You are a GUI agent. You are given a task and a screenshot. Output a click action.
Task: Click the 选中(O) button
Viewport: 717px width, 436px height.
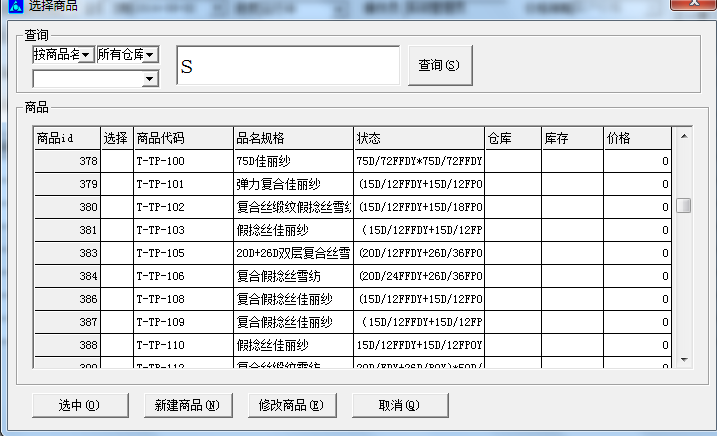click(x=80, y=405)
